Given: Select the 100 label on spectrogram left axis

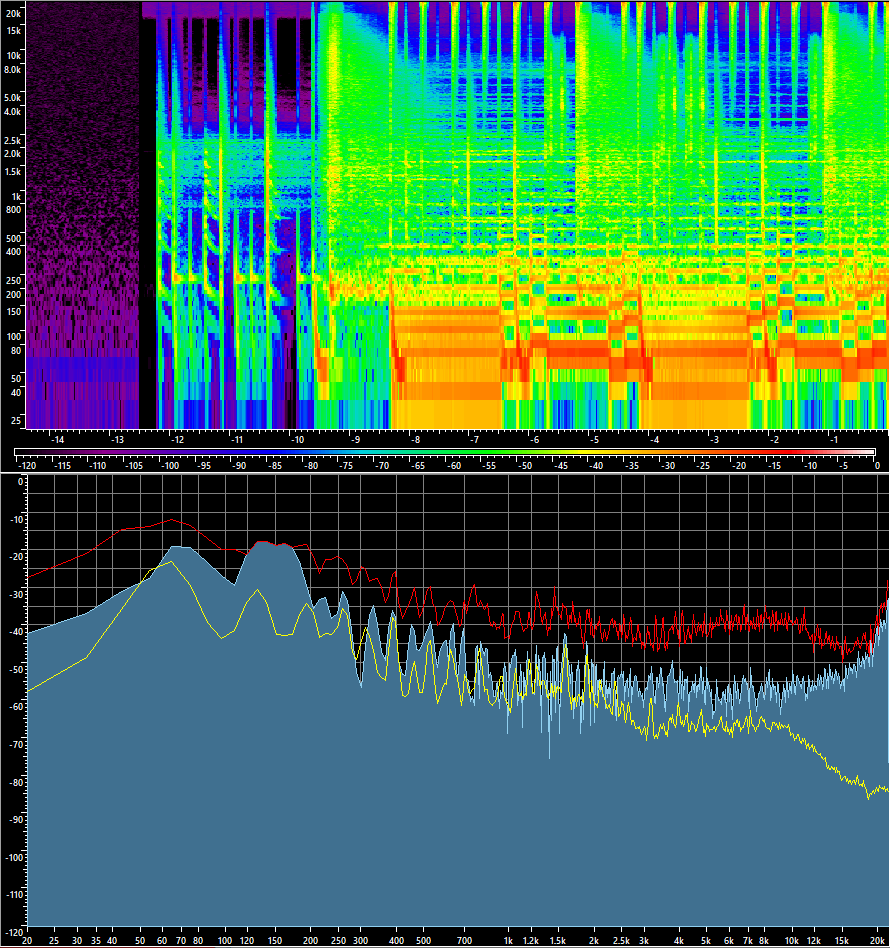Looking at the screenshot, I should click(13, 336).
